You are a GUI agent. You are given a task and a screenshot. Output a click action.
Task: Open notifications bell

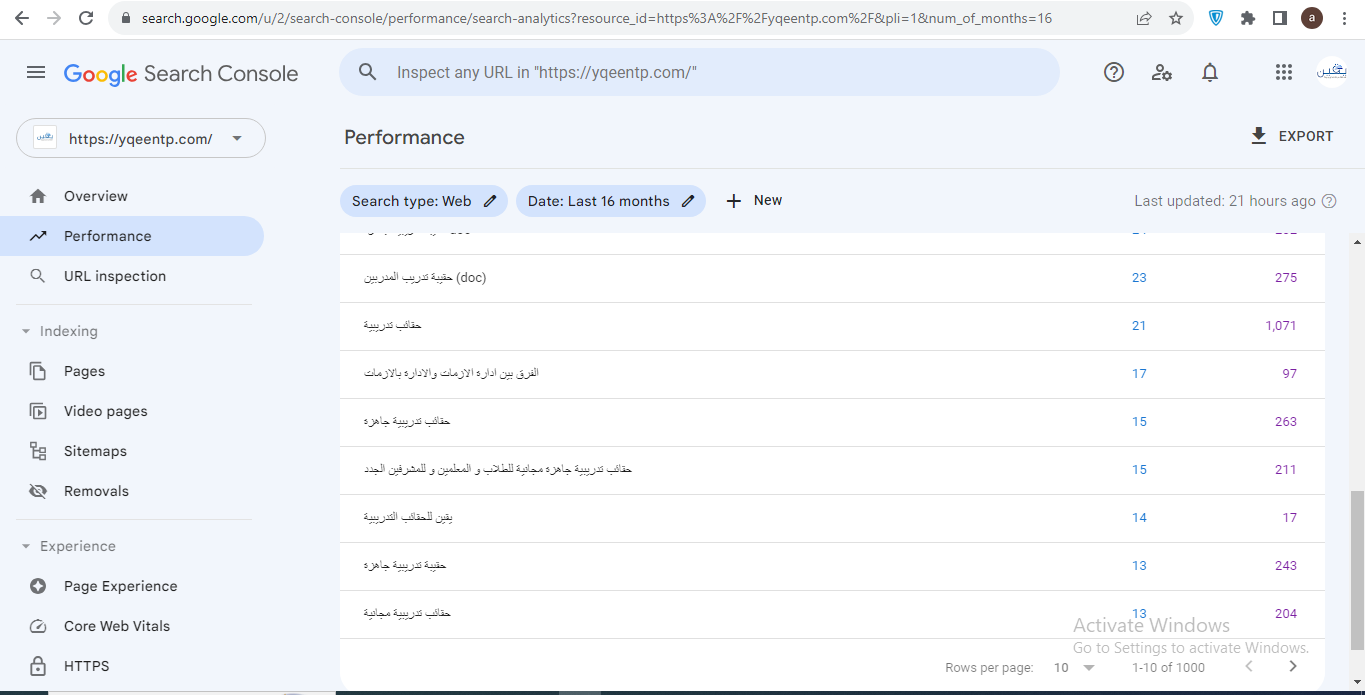(1210, 72)
